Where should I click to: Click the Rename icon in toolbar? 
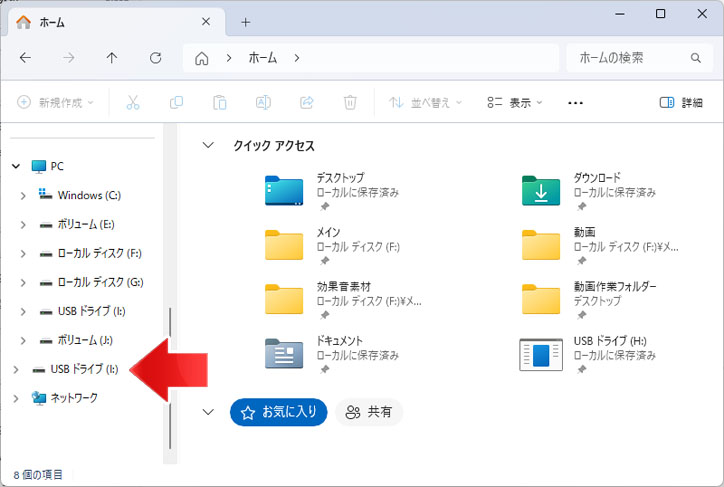pyautogui.click(x=263, y=102)
